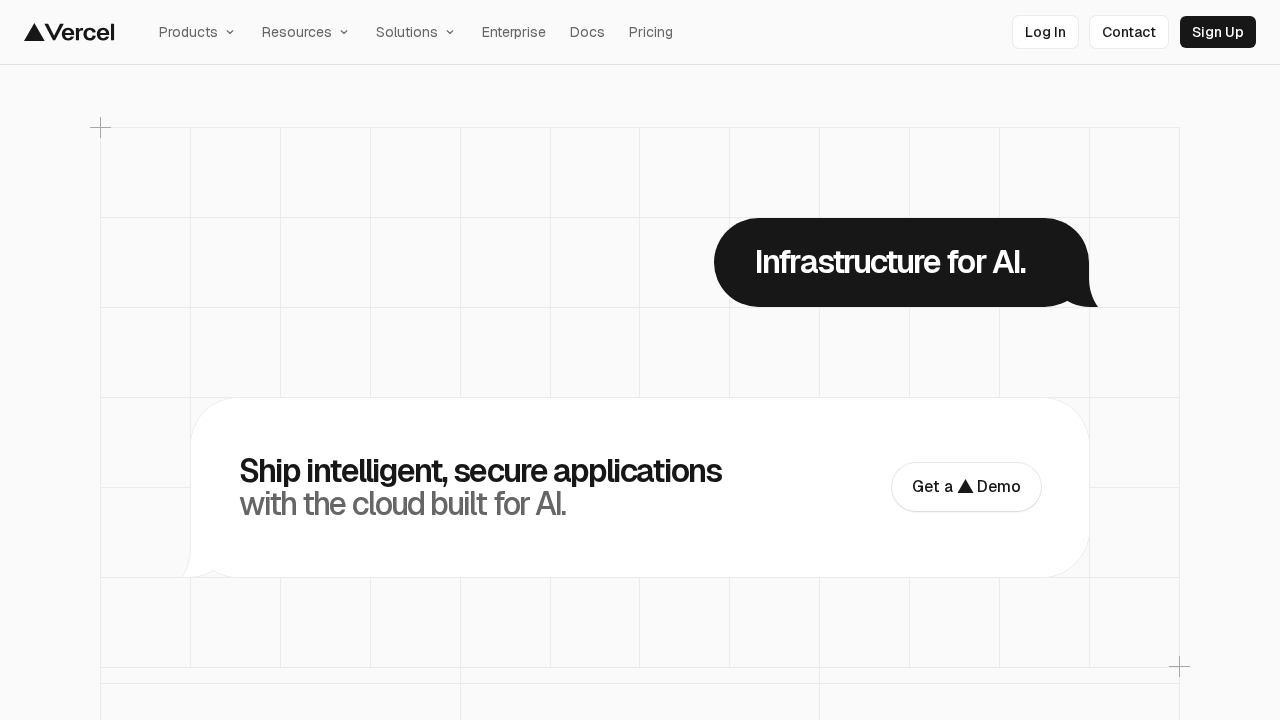Click the black speech bubble saying Infrastructure for AI
The image size is (1280, 720).
click(x=890, y=262)
